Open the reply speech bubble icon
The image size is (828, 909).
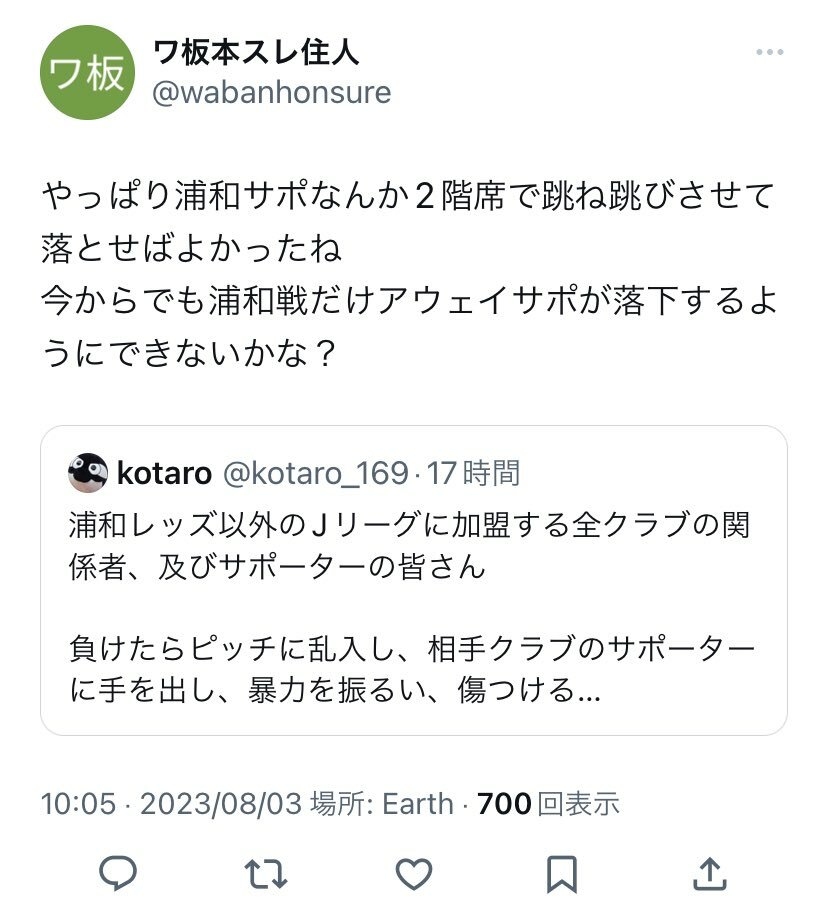118,874
